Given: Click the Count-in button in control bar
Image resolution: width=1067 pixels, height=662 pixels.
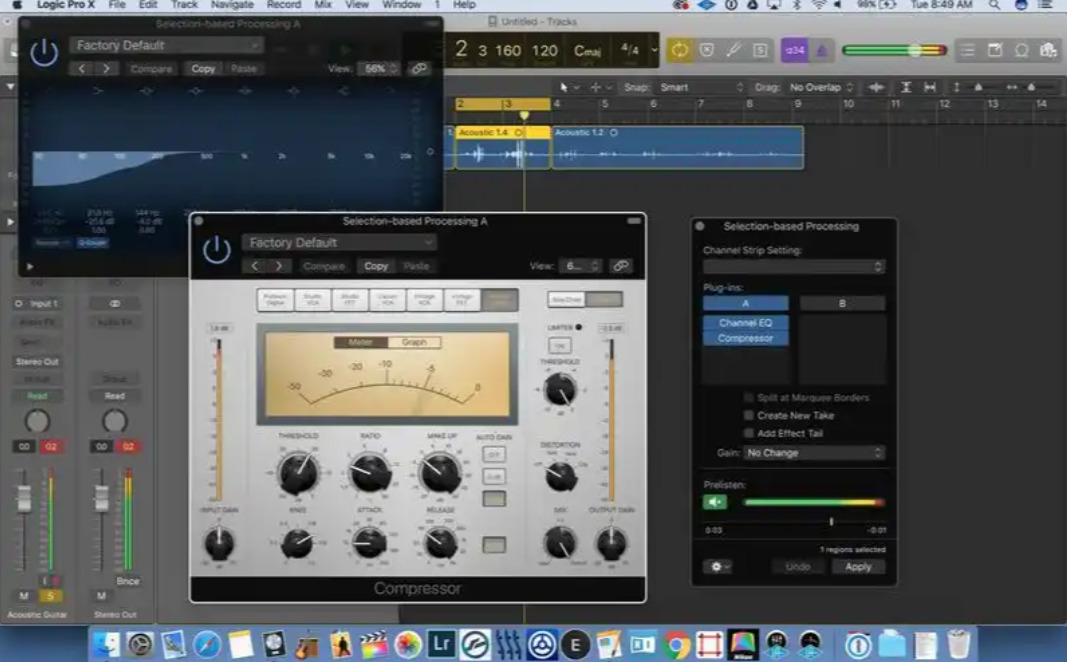Looking at the screenshot, I should (x=794, y=50).
